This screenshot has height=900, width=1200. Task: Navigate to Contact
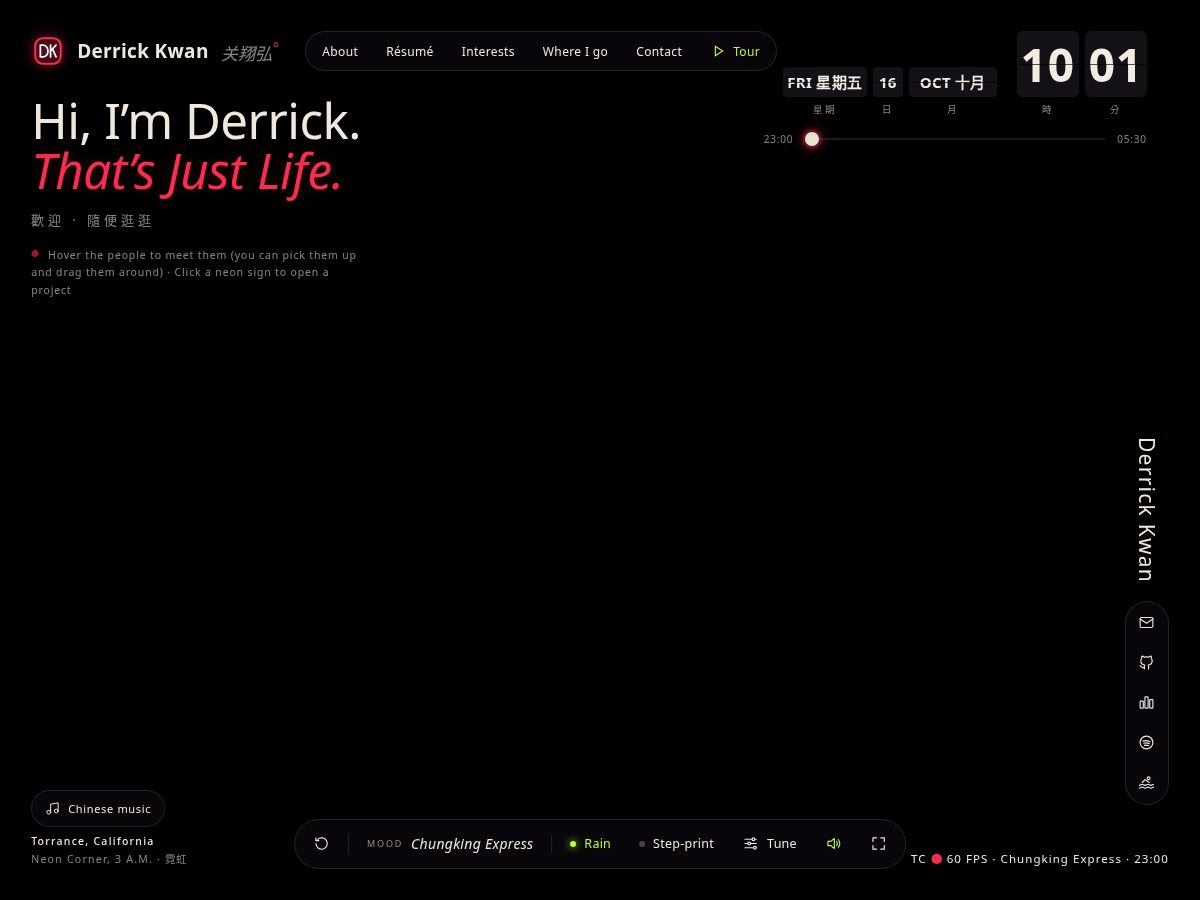pyautogui.click(x=659, y=52)
